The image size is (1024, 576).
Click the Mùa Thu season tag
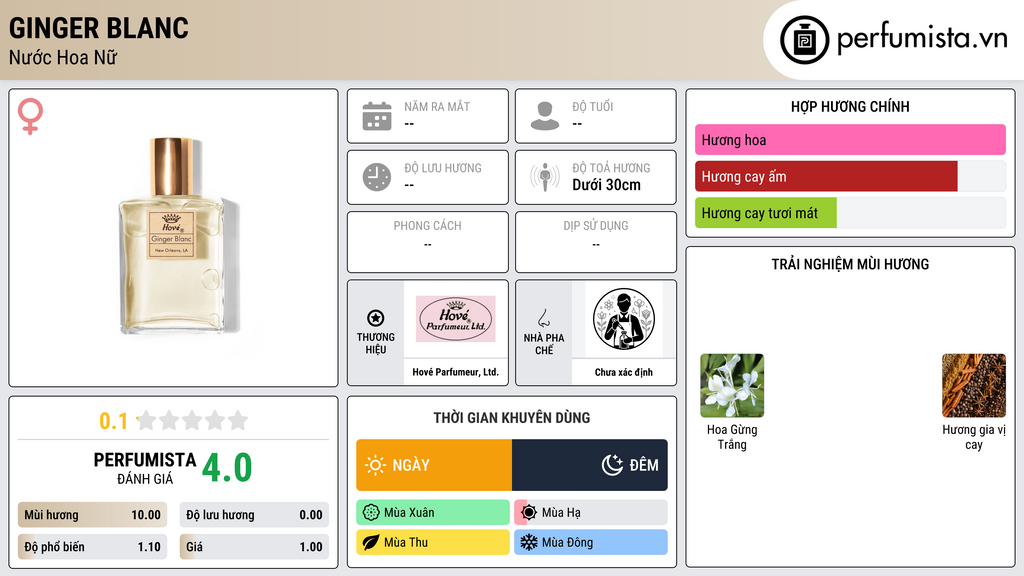tap(433, 542)
